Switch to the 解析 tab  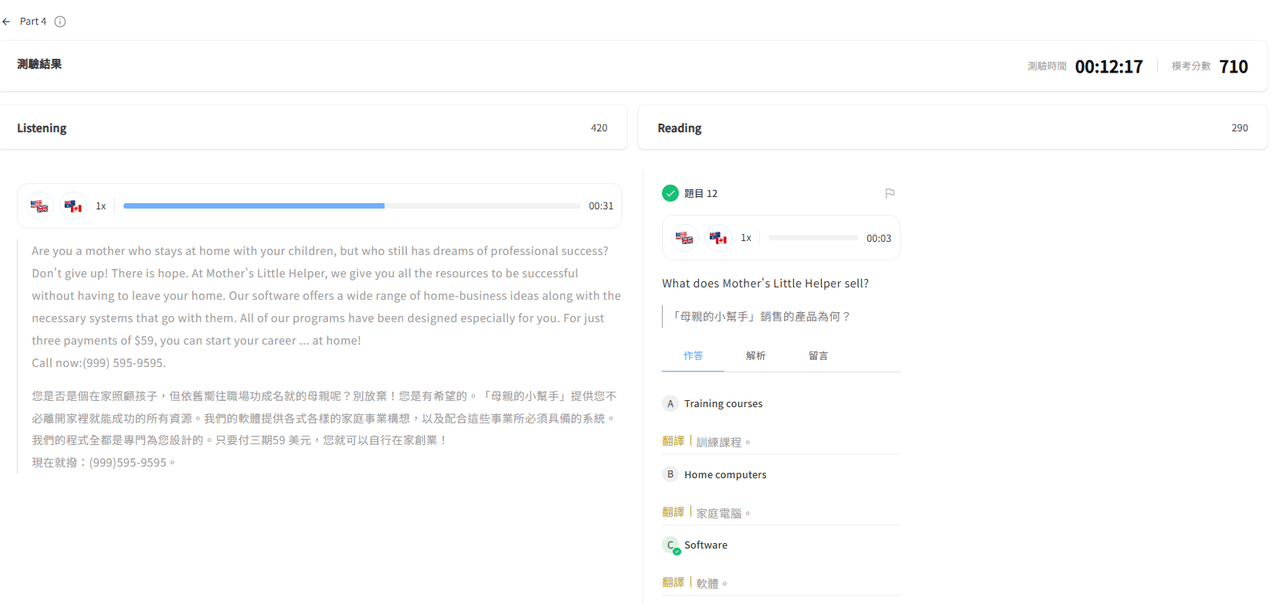756,356
